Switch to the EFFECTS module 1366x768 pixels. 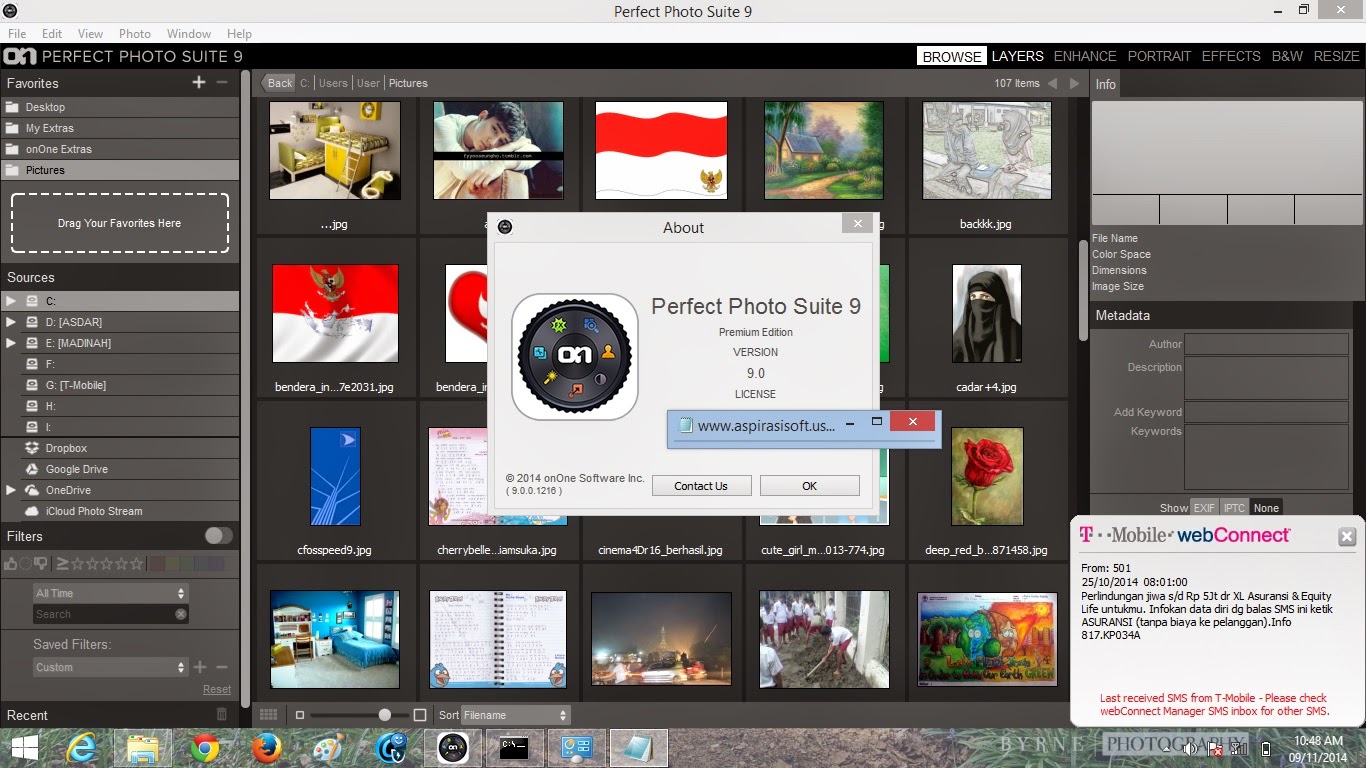1231,56
